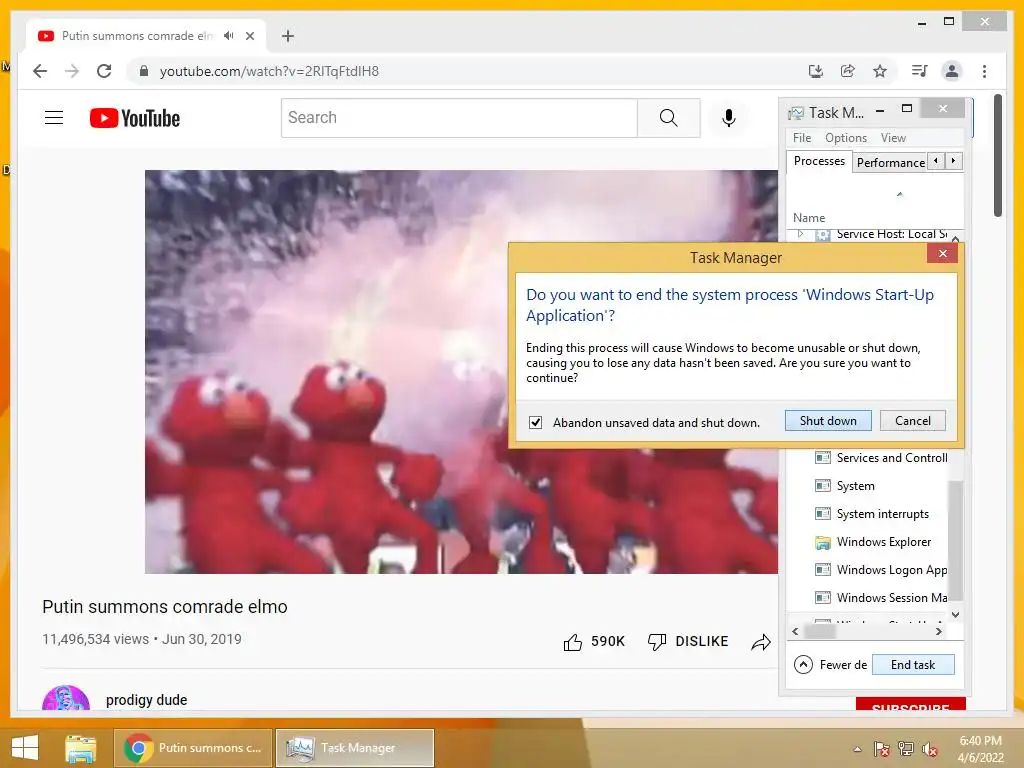The height and width of the screenshot is (768, 1024).
Task: Open the prodigy dude channel avatar
Action: point(65,699)
